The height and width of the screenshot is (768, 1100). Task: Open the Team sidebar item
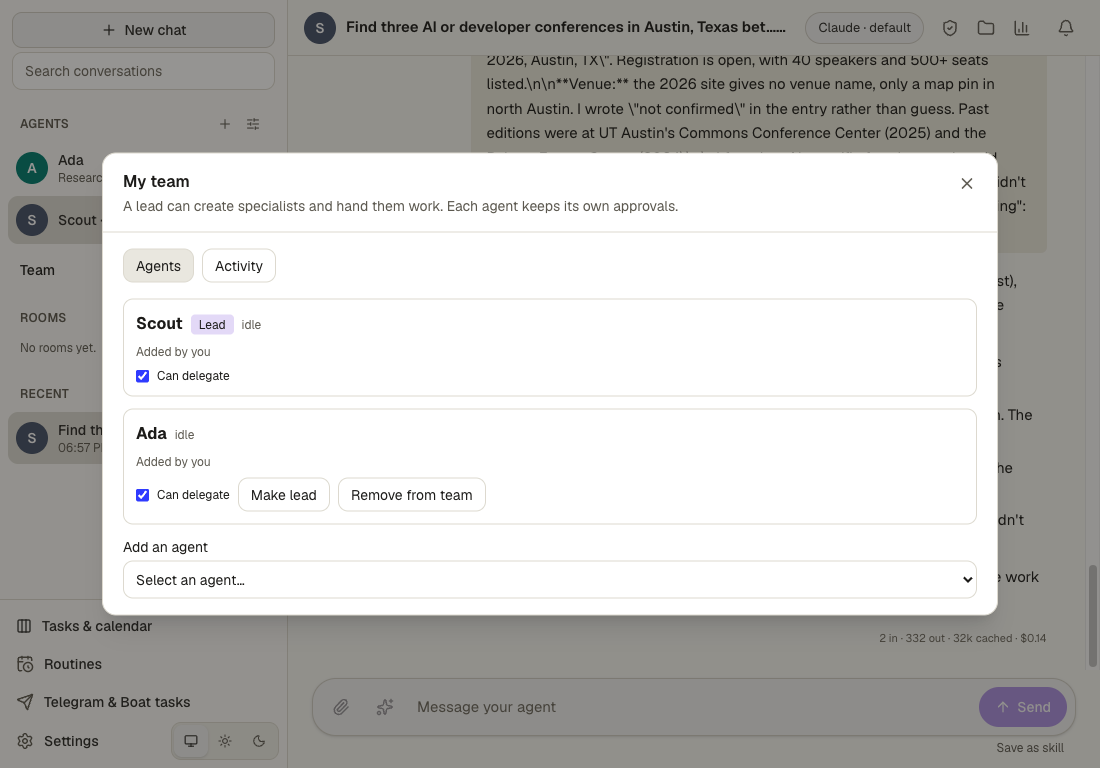click(x=37, y=270)
